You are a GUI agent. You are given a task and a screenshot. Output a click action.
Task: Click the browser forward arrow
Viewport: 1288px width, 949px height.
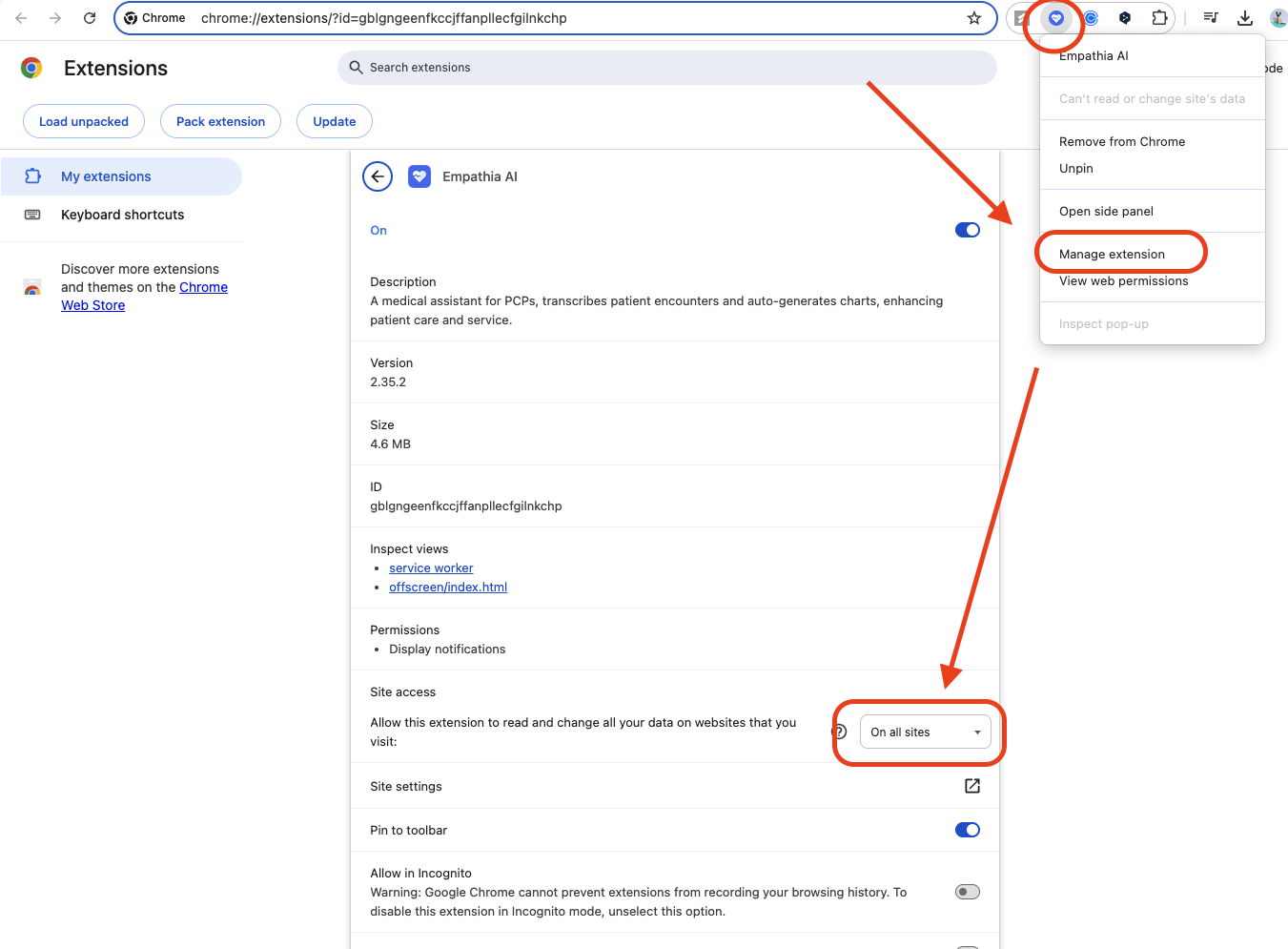click(55, 18)
